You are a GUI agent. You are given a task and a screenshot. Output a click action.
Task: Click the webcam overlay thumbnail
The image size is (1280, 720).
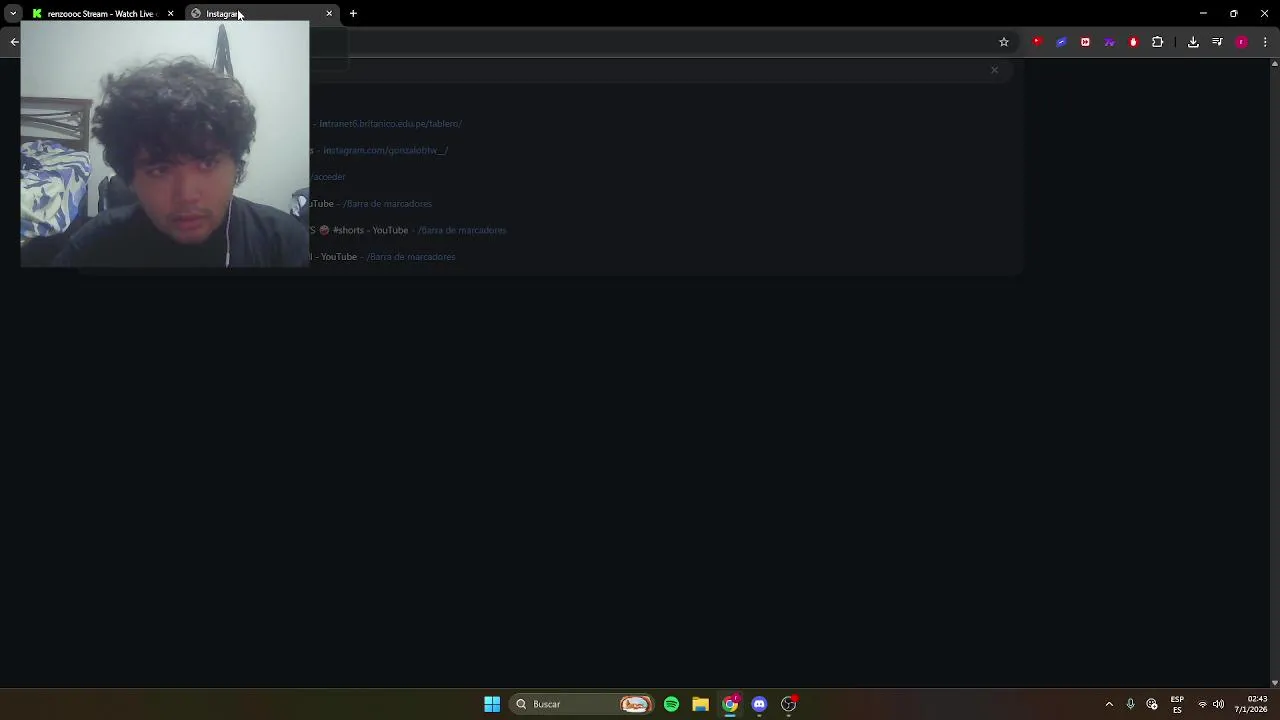165,145
